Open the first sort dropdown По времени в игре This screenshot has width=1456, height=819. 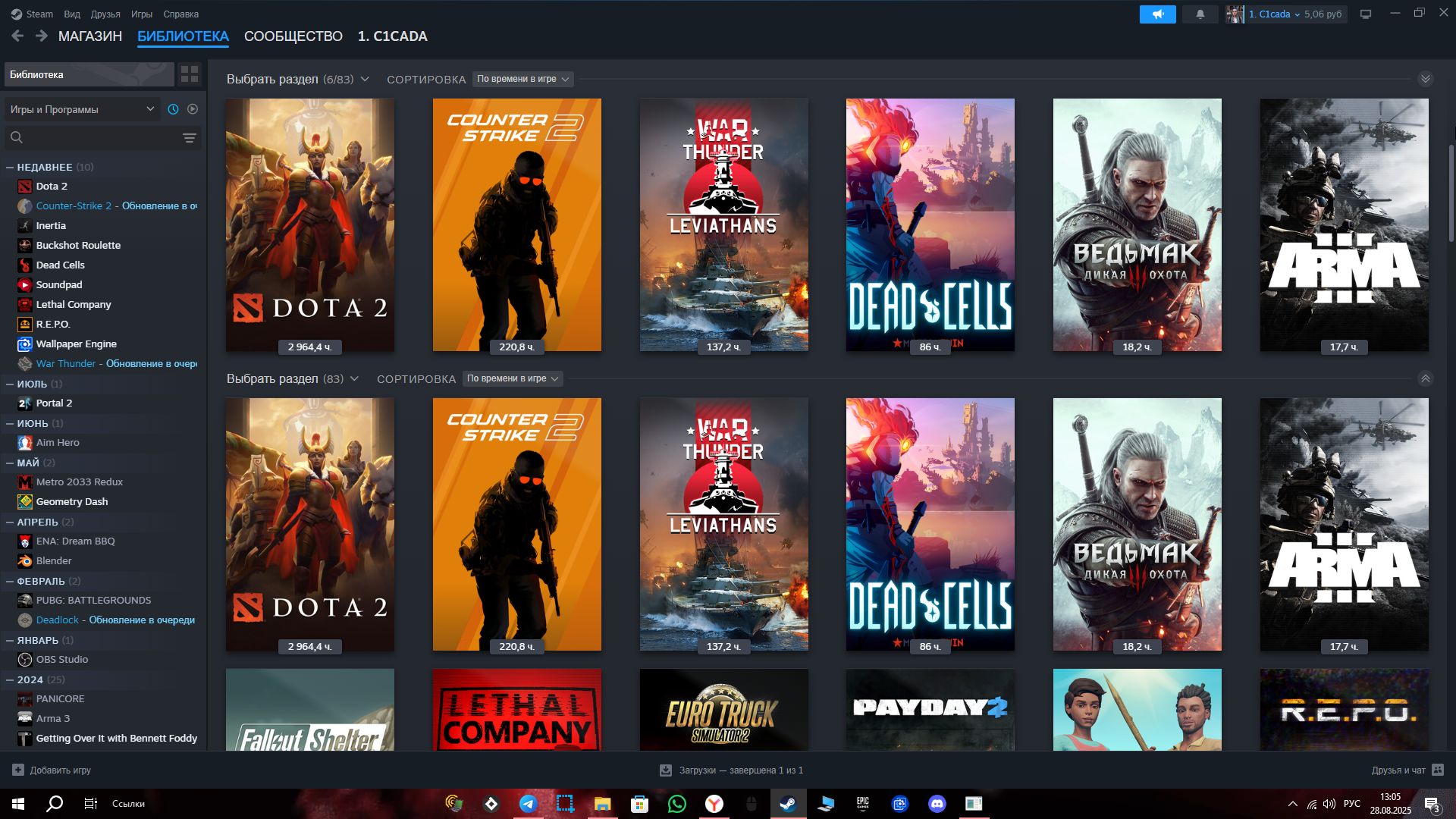tap(522, 79)
